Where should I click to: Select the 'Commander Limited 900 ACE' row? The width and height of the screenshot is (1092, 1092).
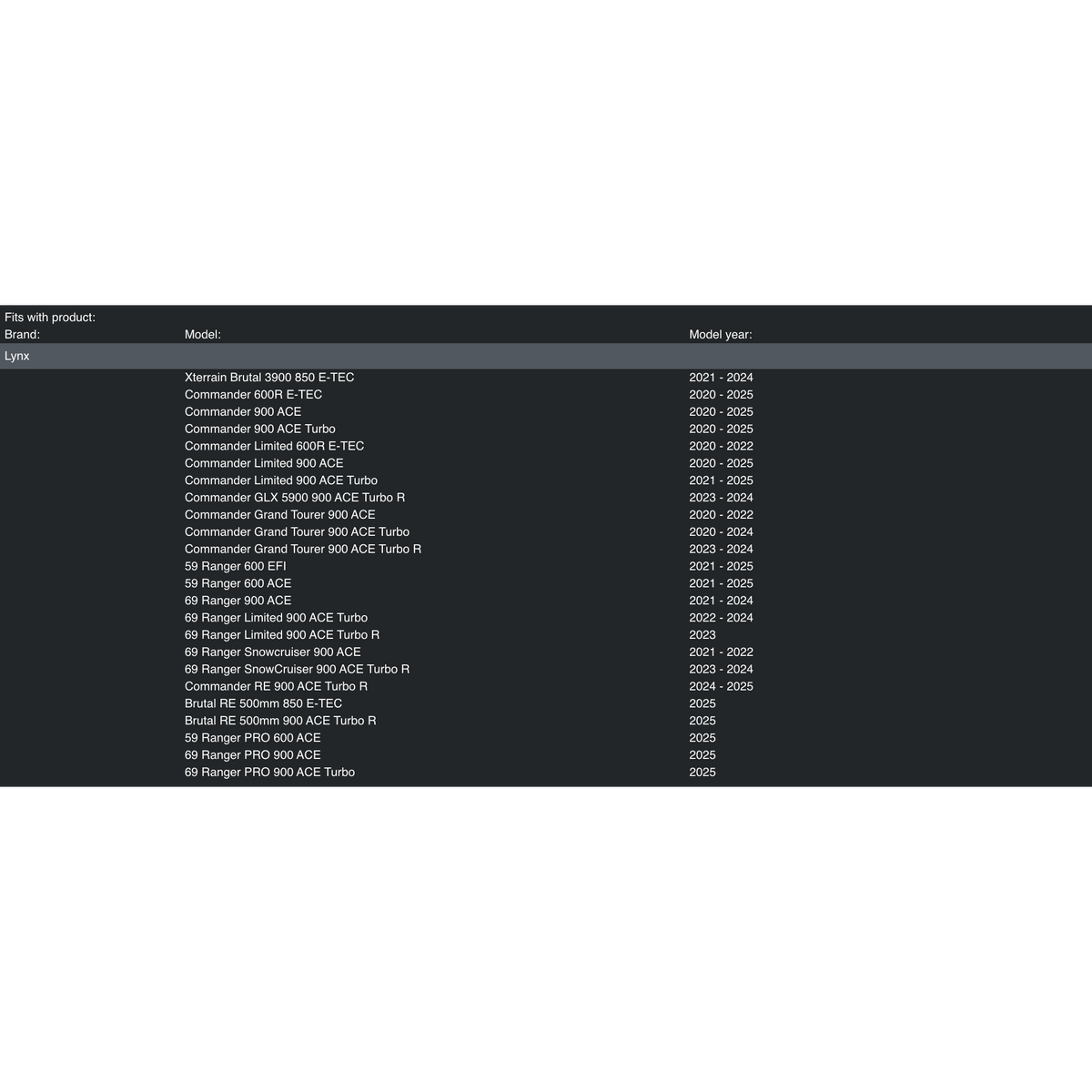point(264,463)
